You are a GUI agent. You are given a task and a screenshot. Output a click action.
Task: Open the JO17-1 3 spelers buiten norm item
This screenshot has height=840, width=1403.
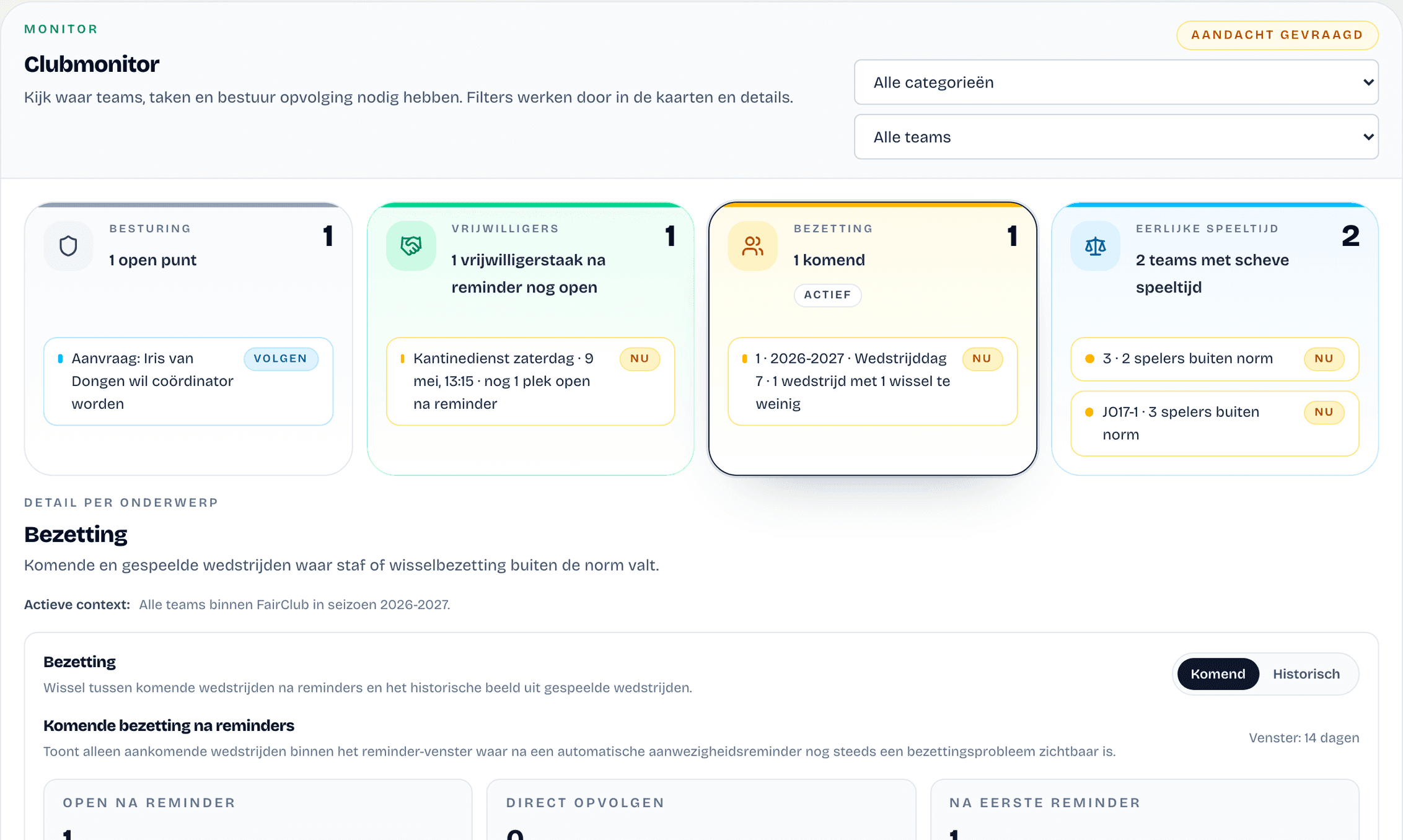coord(1215,423)
